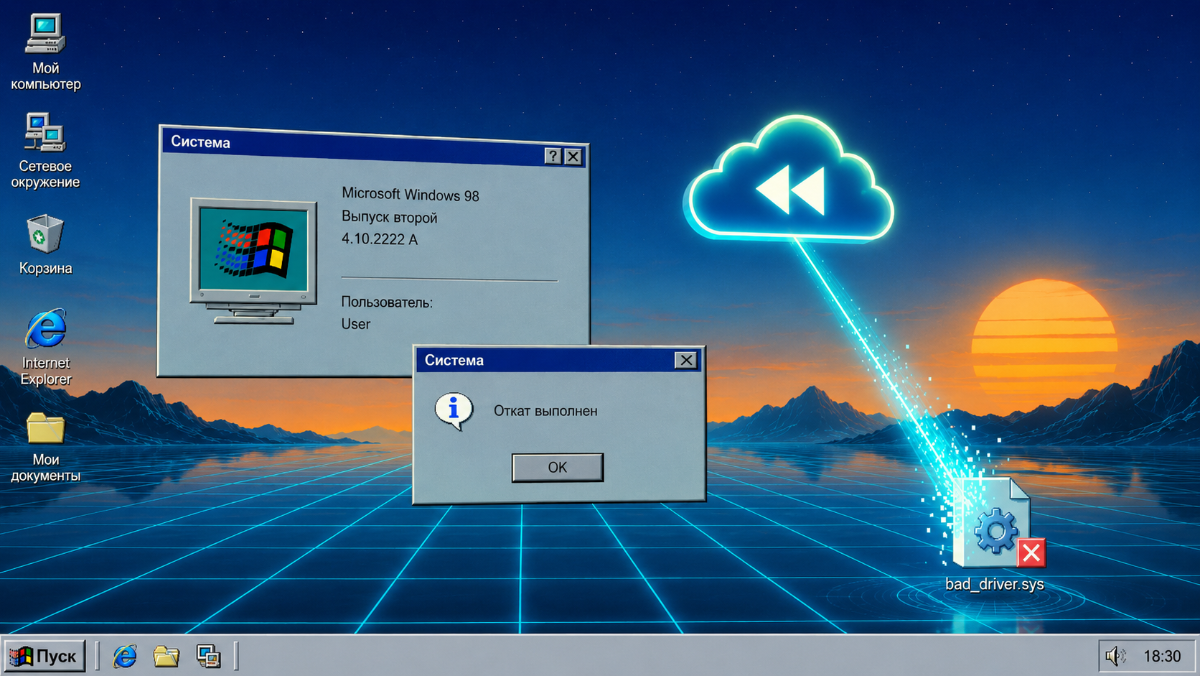Click the Система title bar of the back window

pyautogui.click(x=373, y=149)
